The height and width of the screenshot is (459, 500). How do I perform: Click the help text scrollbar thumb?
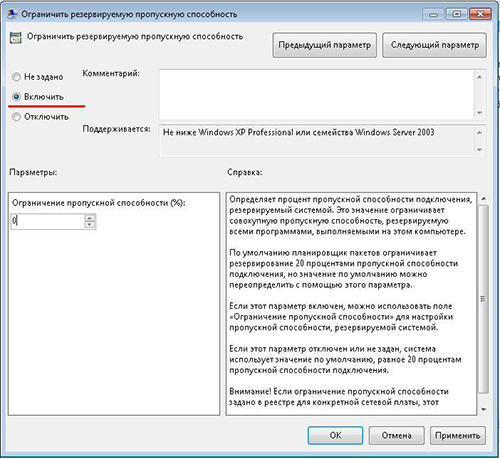pyautogui.click(x=484, y=299)
